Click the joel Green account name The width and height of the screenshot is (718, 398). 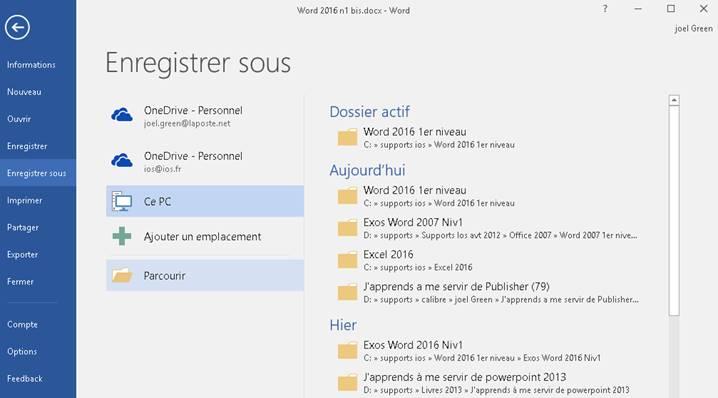tap(693, 28)
